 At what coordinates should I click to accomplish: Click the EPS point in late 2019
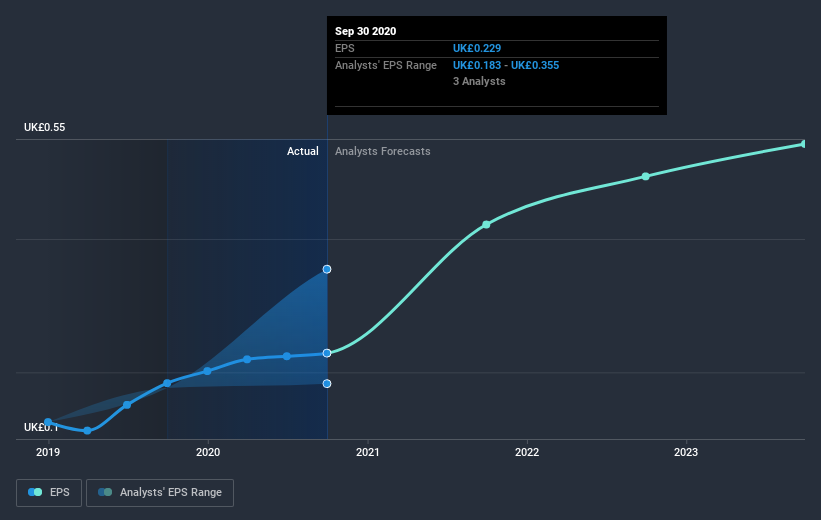167,383
